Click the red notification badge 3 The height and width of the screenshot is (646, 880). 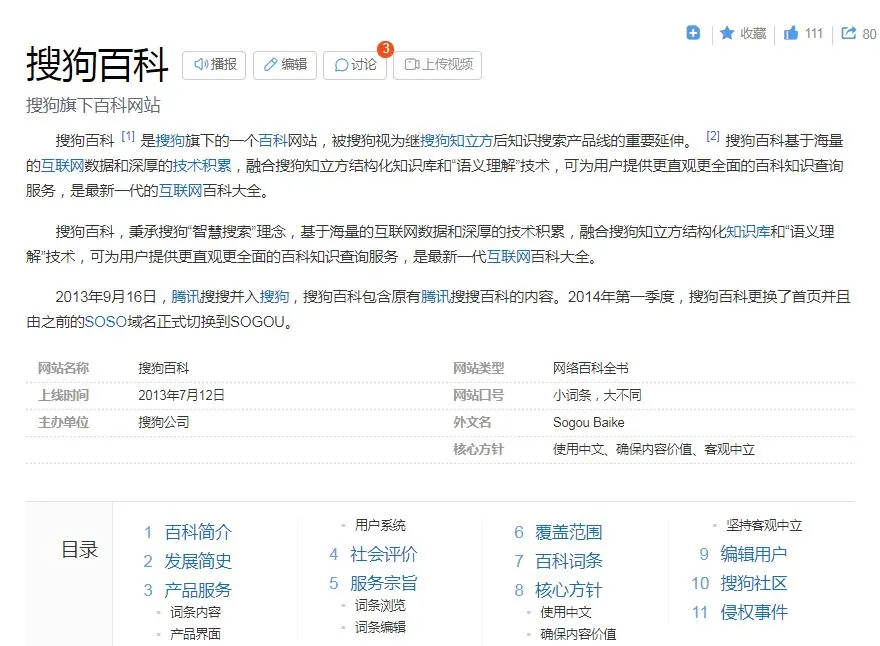point(386,49)
